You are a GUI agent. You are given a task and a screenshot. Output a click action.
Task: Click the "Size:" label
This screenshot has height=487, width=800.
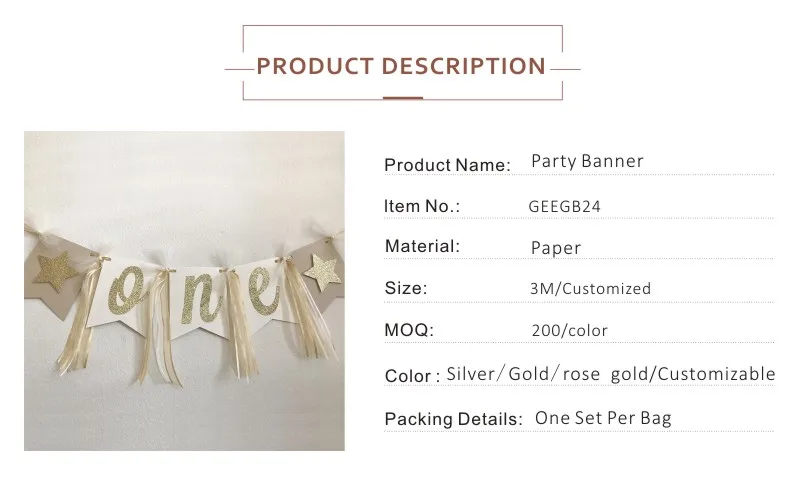click(406, 288)
